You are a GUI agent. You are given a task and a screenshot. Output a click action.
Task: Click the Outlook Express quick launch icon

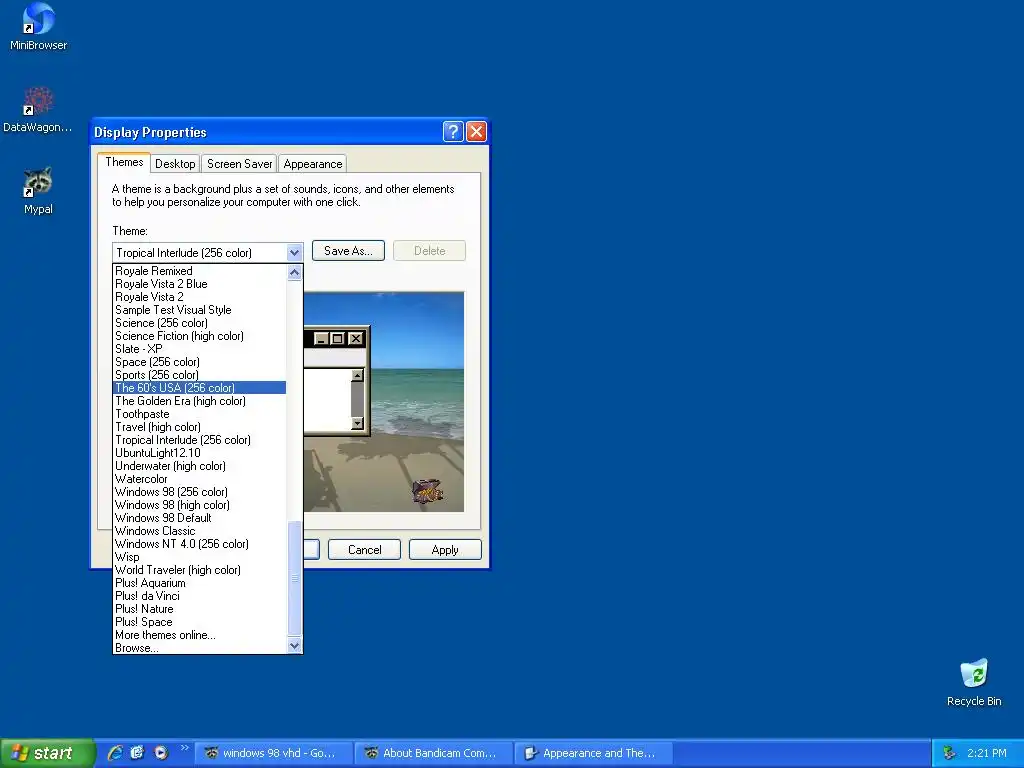pos(137,753)
